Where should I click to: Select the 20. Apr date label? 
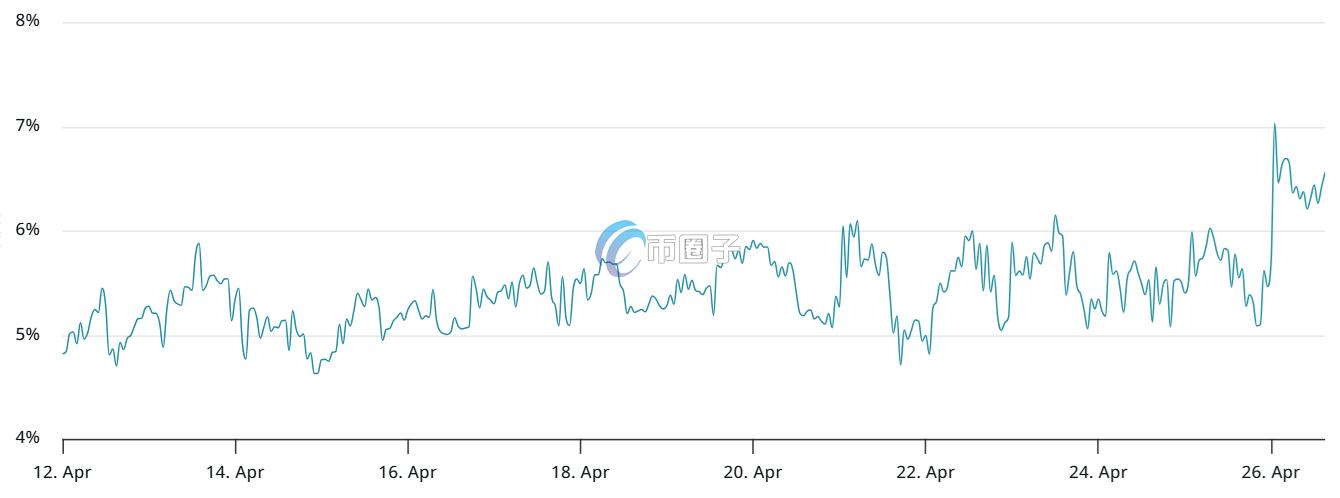tap(753, 472)
